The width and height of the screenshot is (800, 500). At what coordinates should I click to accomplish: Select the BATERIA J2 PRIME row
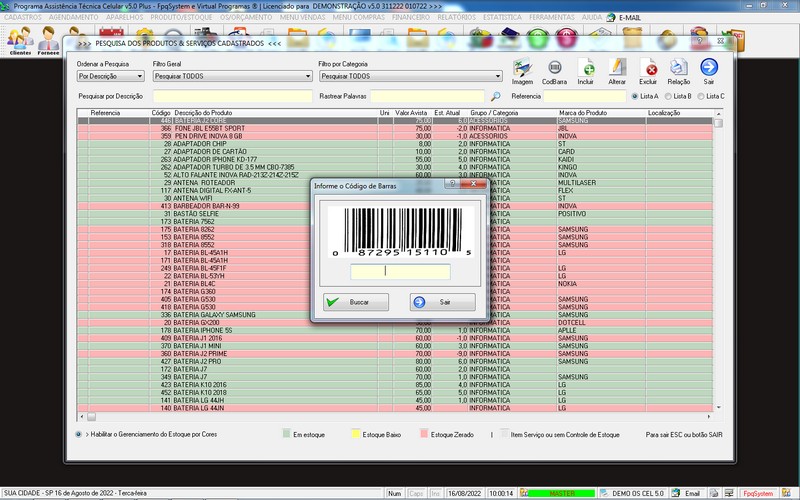[x=395, y=354]
